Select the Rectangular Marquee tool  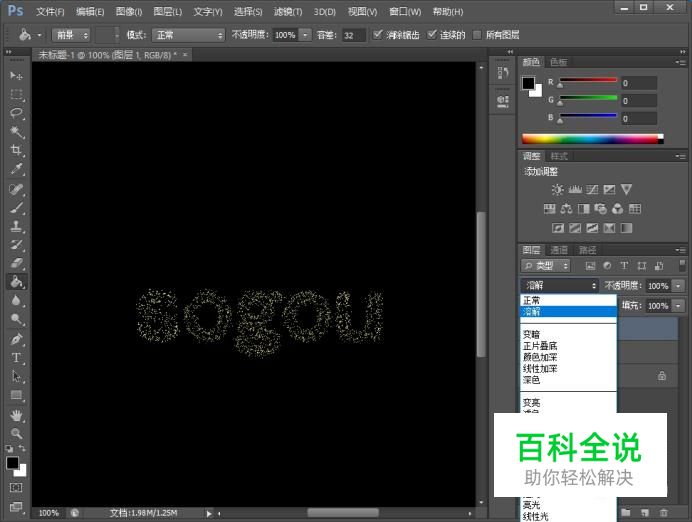click(x=16, y=94)
